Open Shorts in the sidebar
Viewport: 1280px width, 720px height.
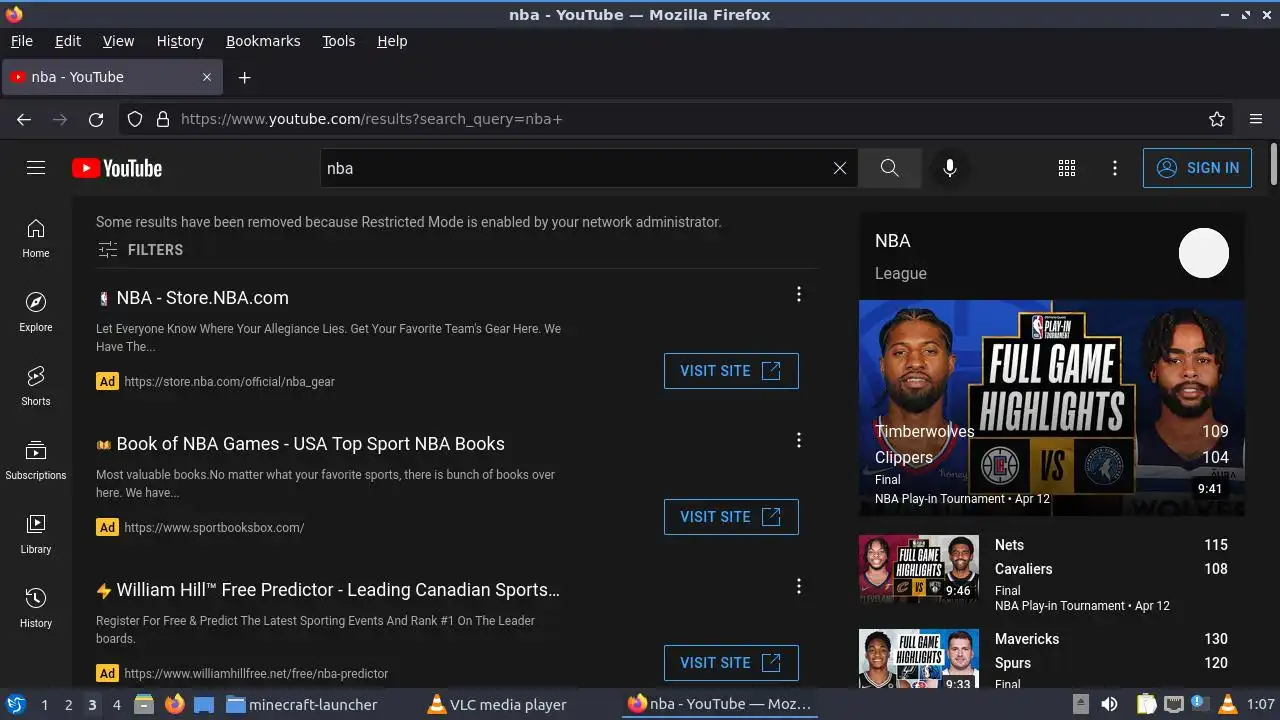[x=36, y=386]
